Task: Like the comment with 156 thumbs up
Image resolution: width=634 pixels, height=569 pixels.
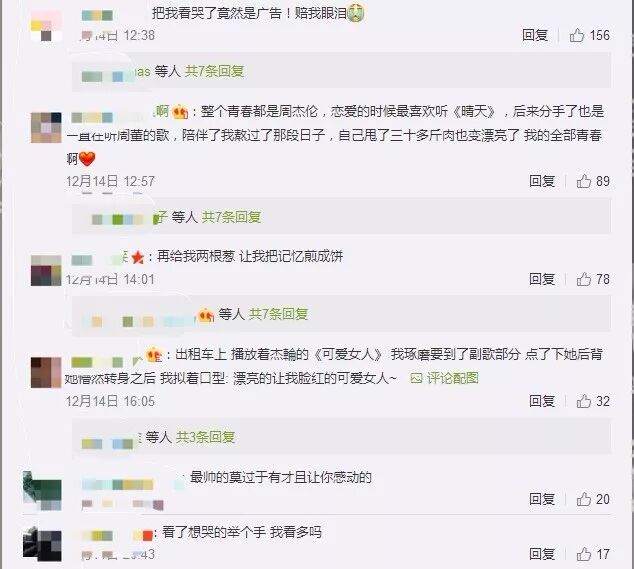Action: (x=577, y=35)
